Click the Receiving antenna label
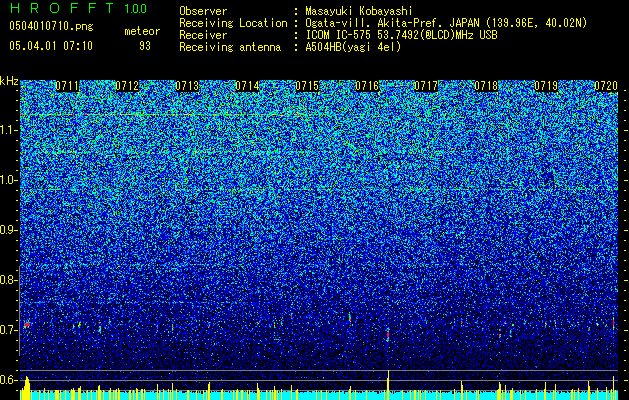The width and height of the screenshot is (629, 400). 230,47
